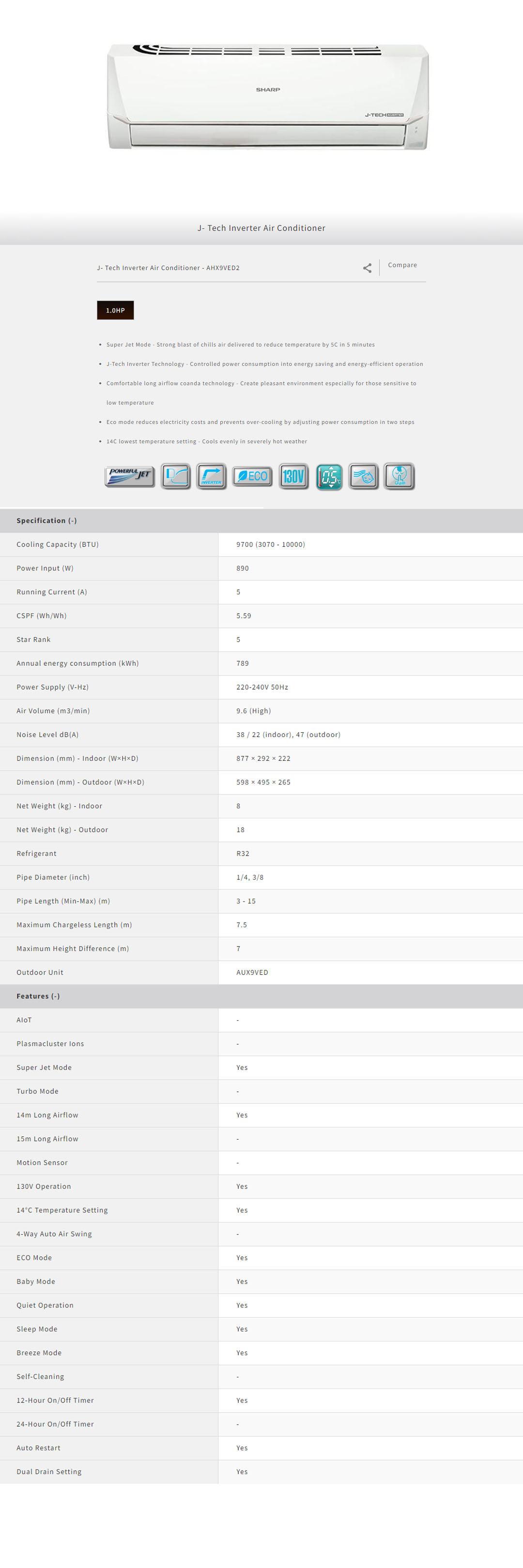Click the Sharp air conditioner product image
The image size is (523, 1568).
(268, 96)
